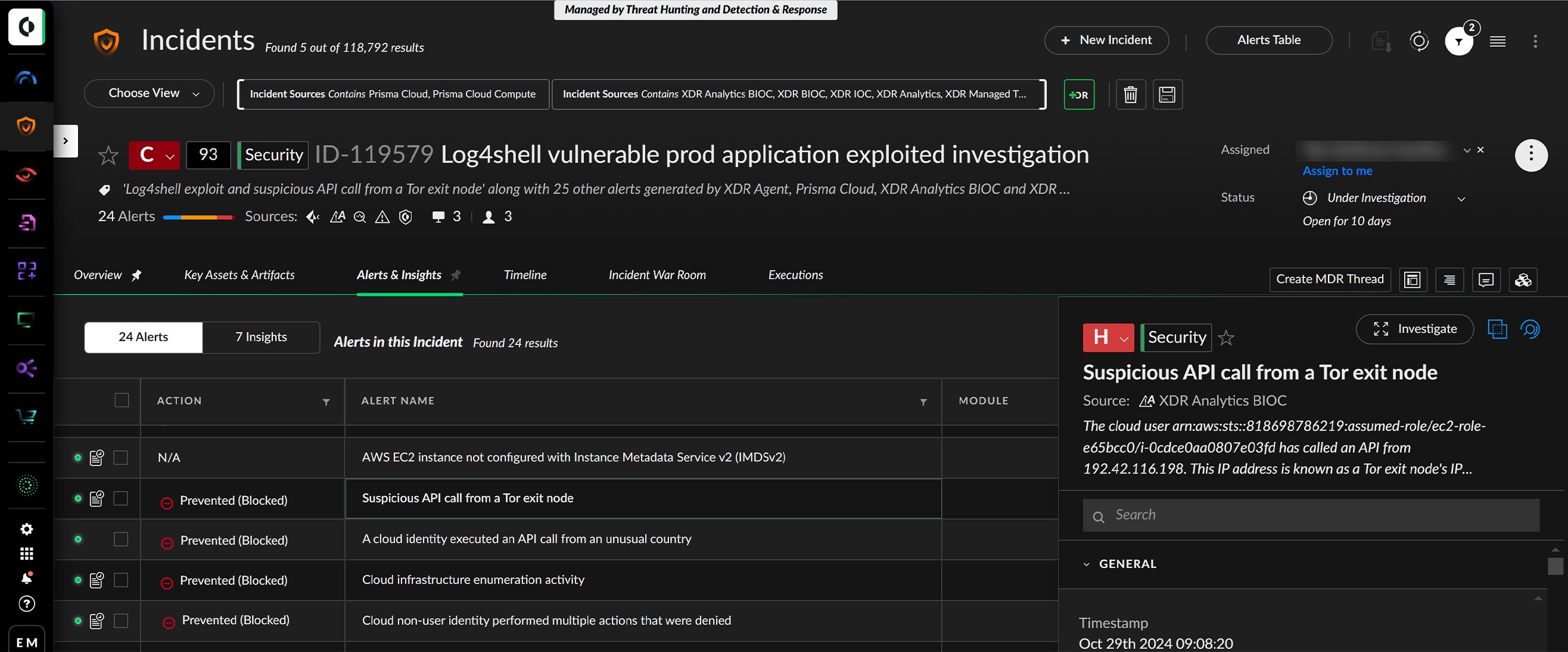The image size is (1568, 652).
Task: Star the Tor exit node alert
Action: (x=1226, y=338)
